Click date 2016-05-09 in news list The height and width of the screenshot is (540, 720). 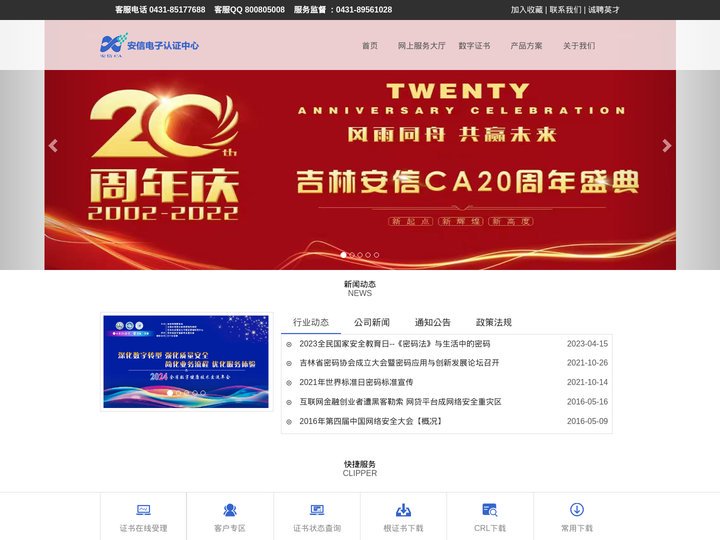tap(587, 421)
